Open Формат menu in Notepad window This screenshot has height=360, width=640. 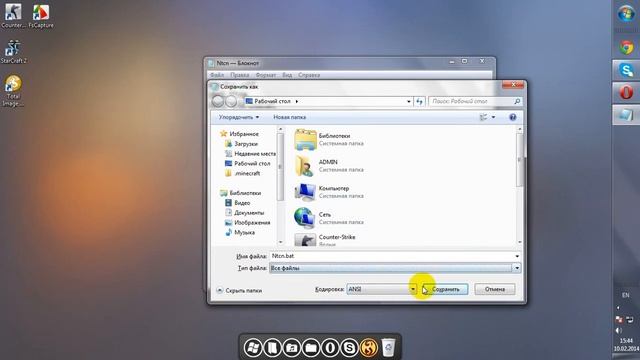coord(266,75)
